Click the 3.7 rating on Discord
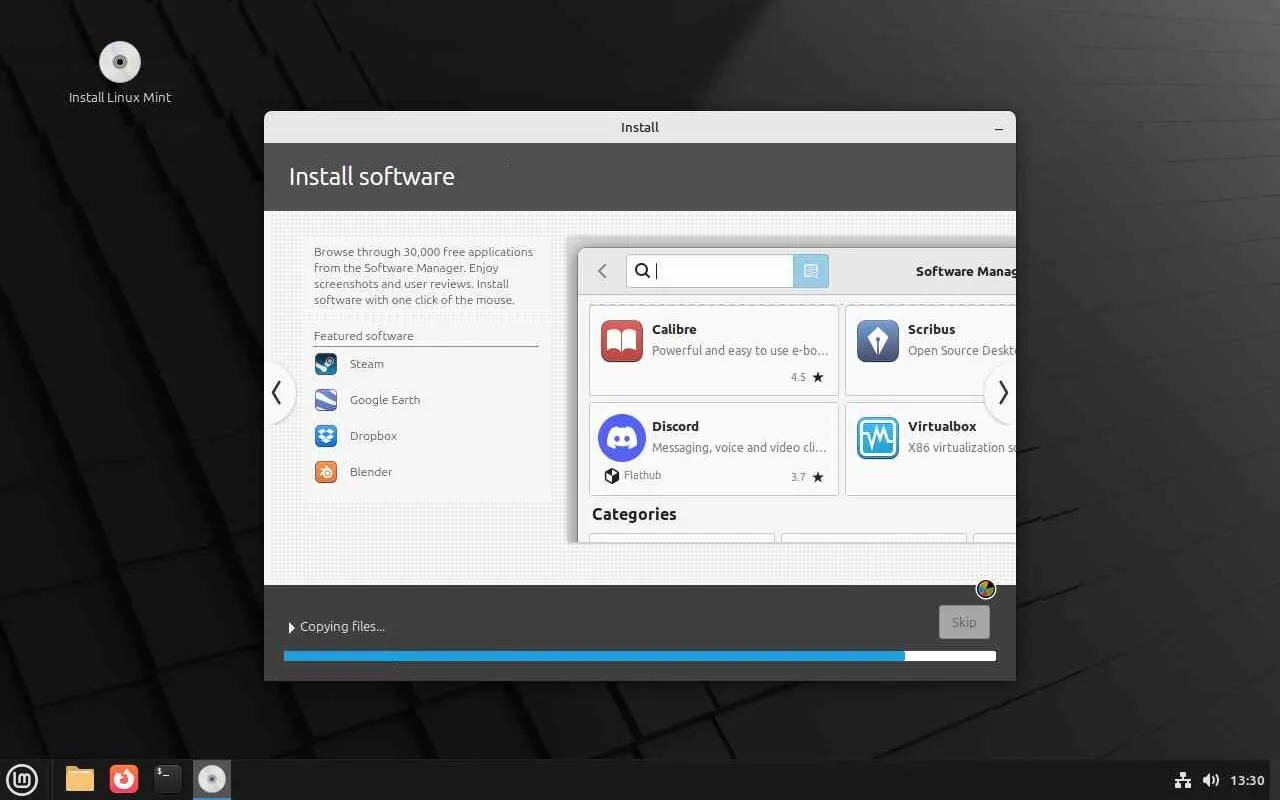The height and width of the screenshot is (800, 1280). click(x=798, y=478)
